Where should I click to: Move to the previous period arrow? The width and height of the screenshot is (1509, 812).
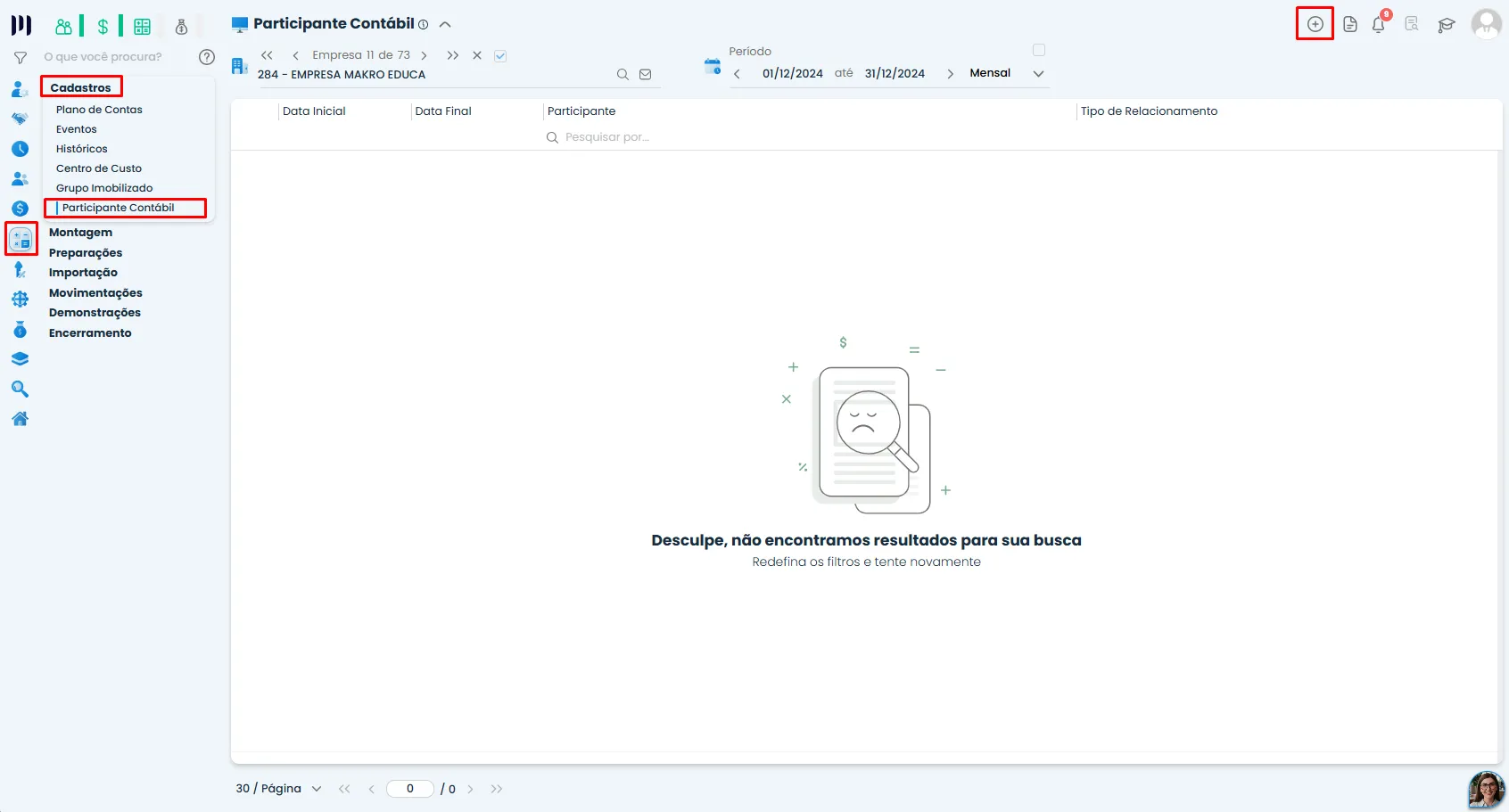(x=737, y=74)
